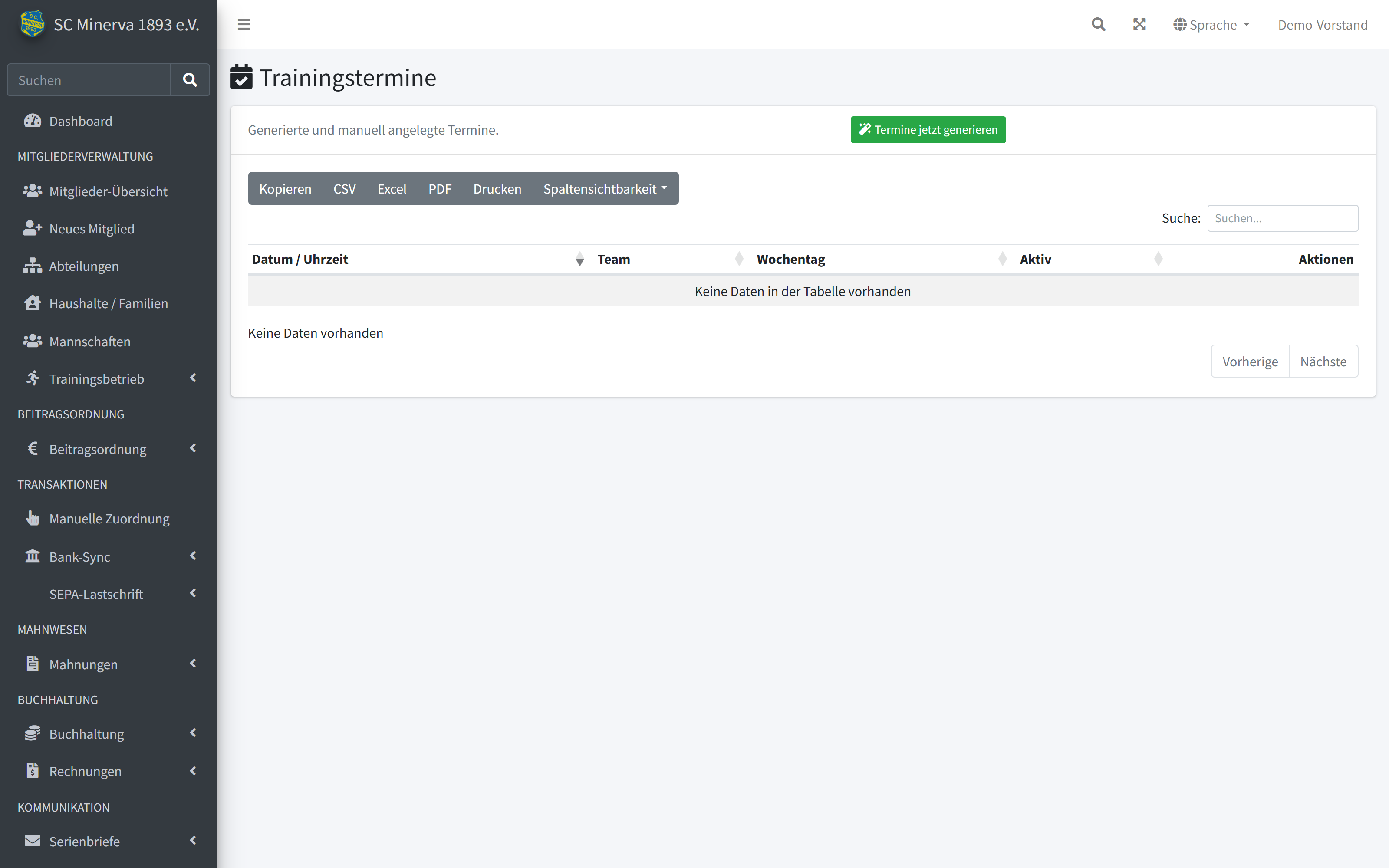Viewport: 1389px width, 868px height.
Task: Open Demo-Vorstand user menu
Action: click(x=1323, y=25)
